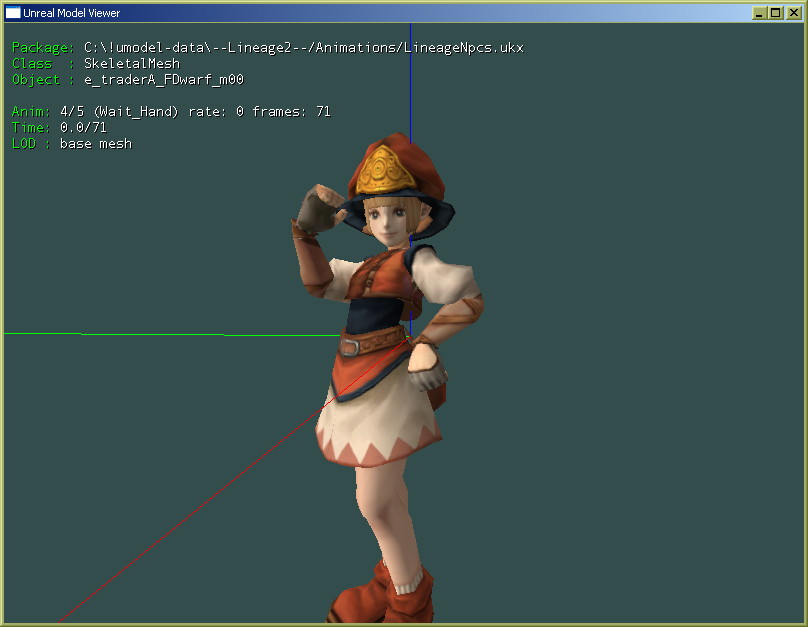Click the e_traderA_FDwarf_m00 object name

[x=164, y=80]
